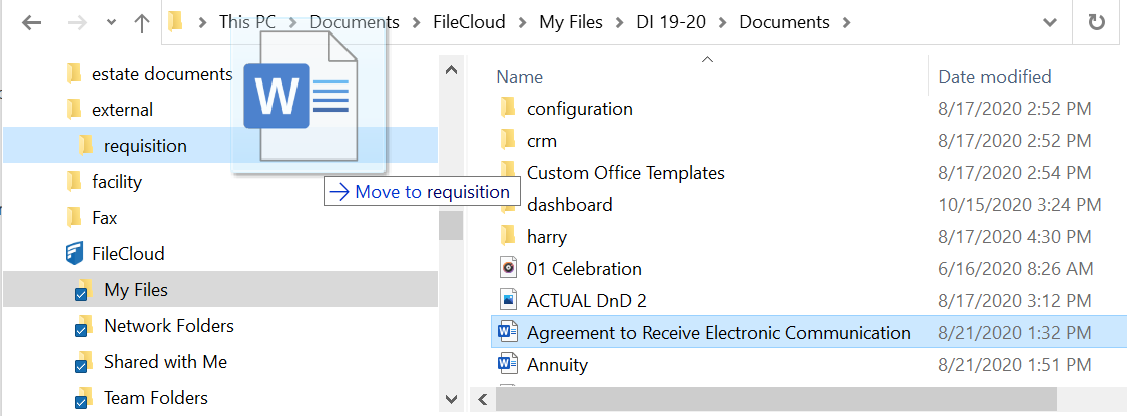
Task: Open the address bar history dropdown
Action: [x=1048, y=22]
